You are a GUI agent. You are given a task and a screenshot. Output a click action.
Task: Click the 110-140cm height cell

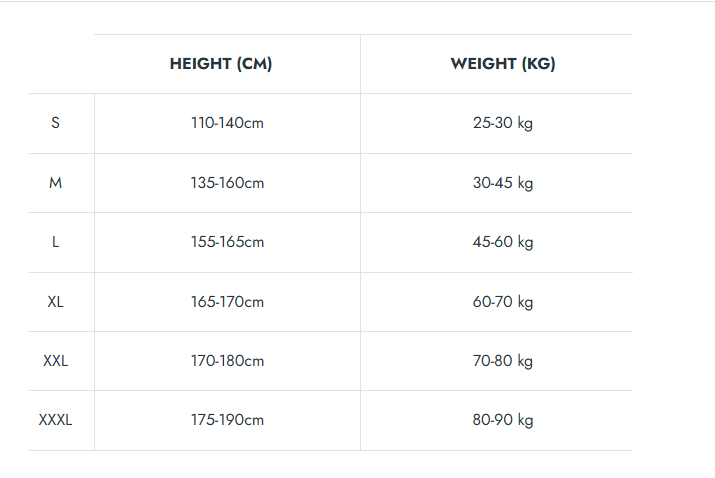click(227, 124)
